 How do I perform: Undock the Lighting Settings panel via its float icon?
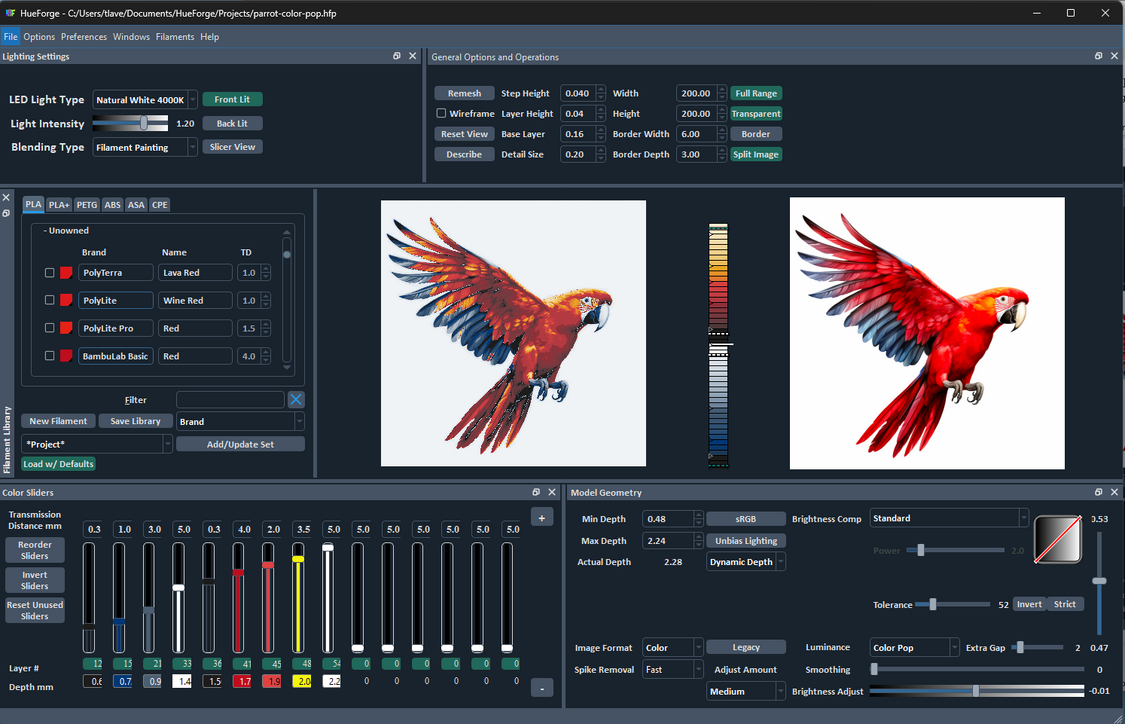click(397, 56)
